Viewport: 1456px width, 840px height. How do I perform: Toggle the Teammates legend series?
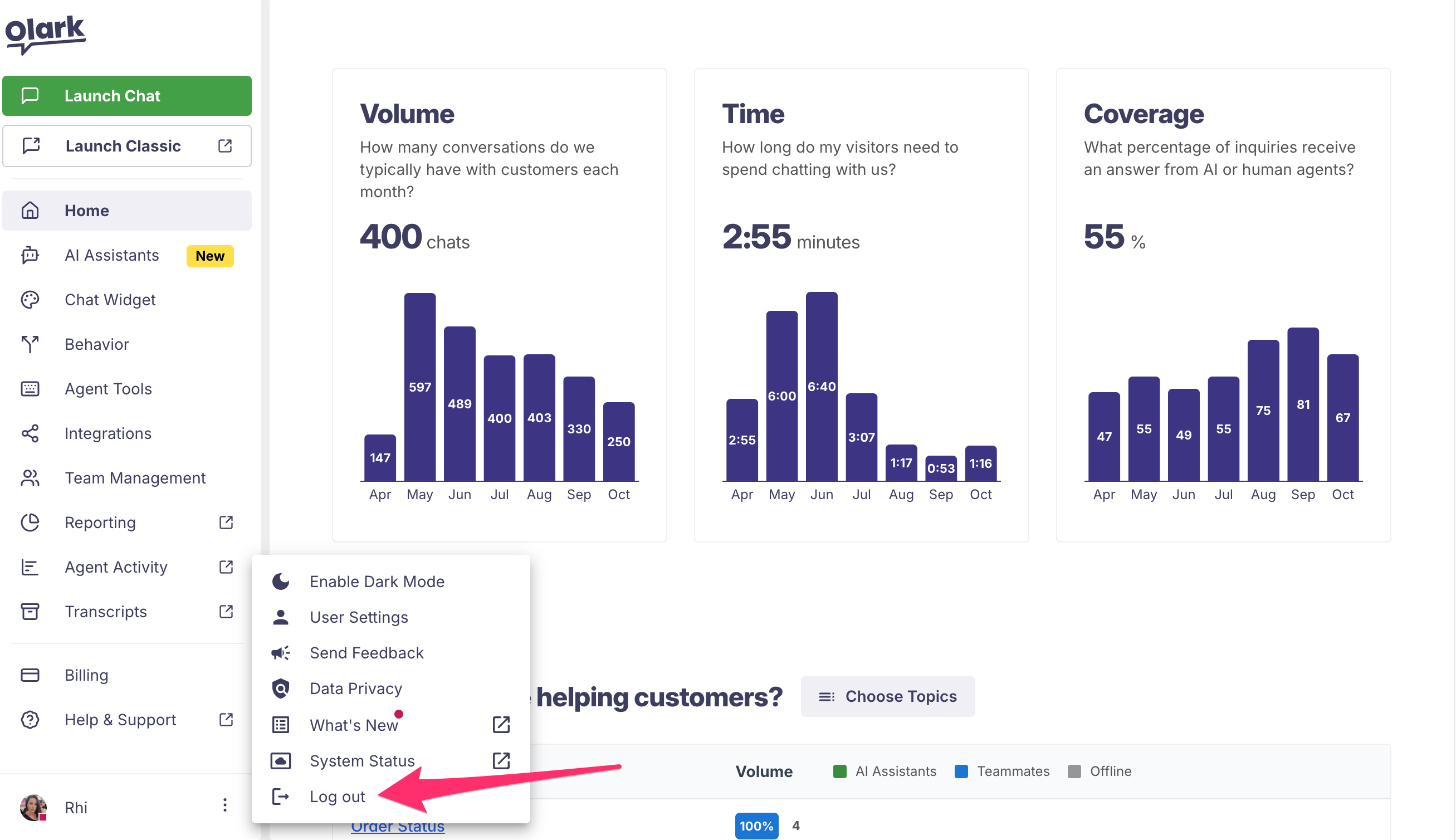coord(1013,771)
